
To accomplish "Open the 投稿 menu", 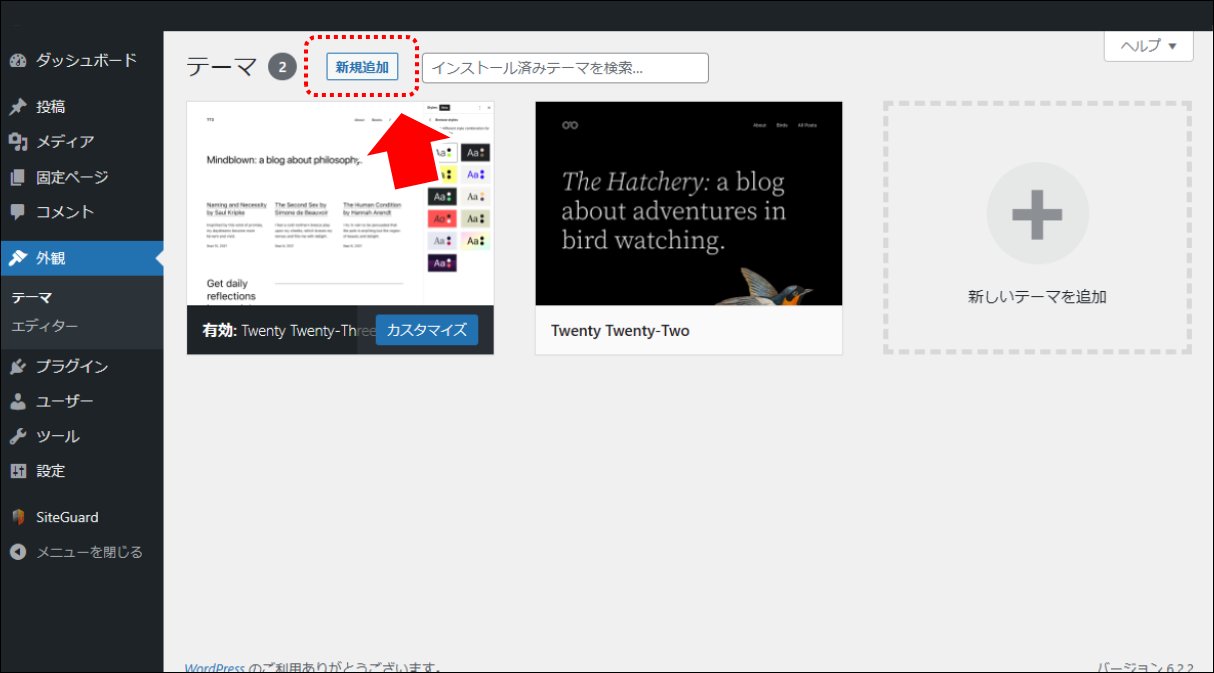I will (x=82, y=107).
